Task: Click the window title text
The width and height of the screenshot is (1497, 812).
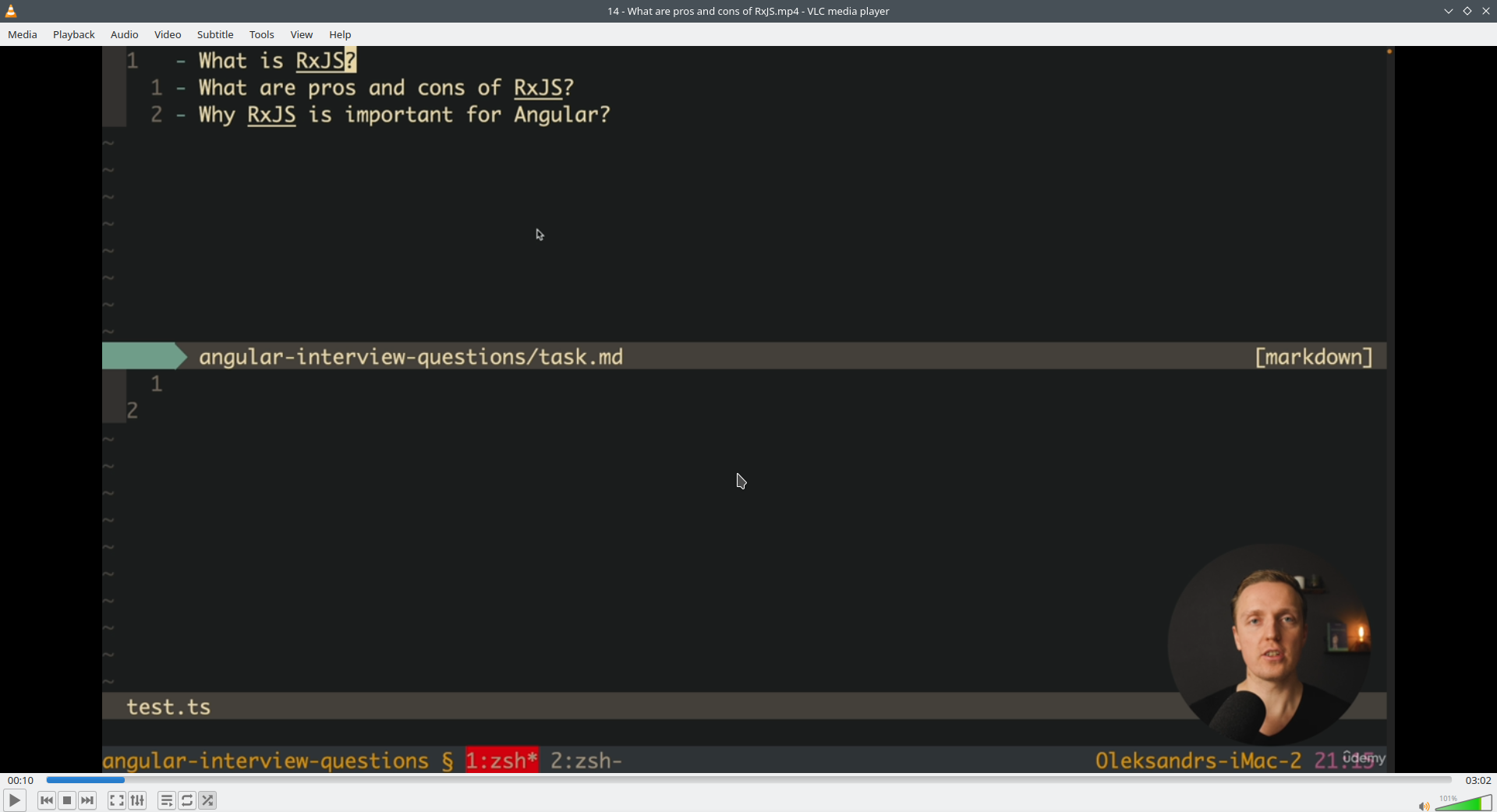Action: [x=748, y=11]
